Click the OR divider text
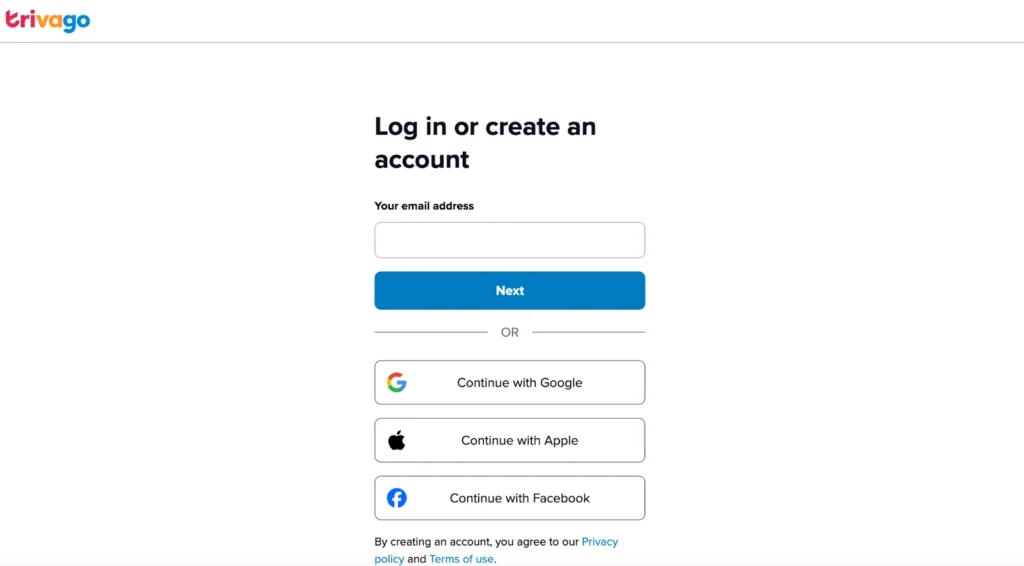The height and width of the screenshot is (566, 1024). pos(509,332)
